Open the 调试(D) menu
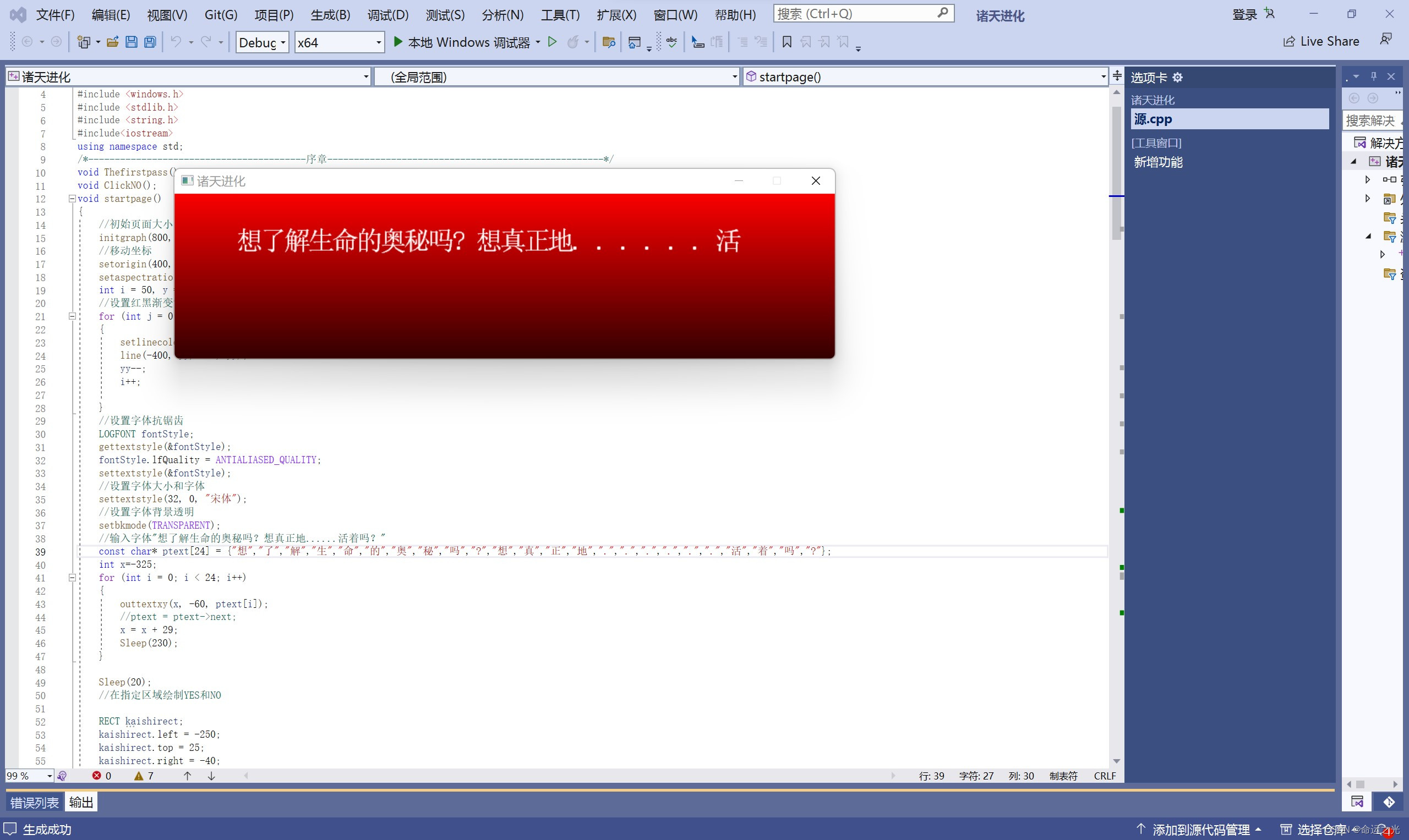Image resolution: width=1409 pixels, height=840 pixels. (388, 15)
